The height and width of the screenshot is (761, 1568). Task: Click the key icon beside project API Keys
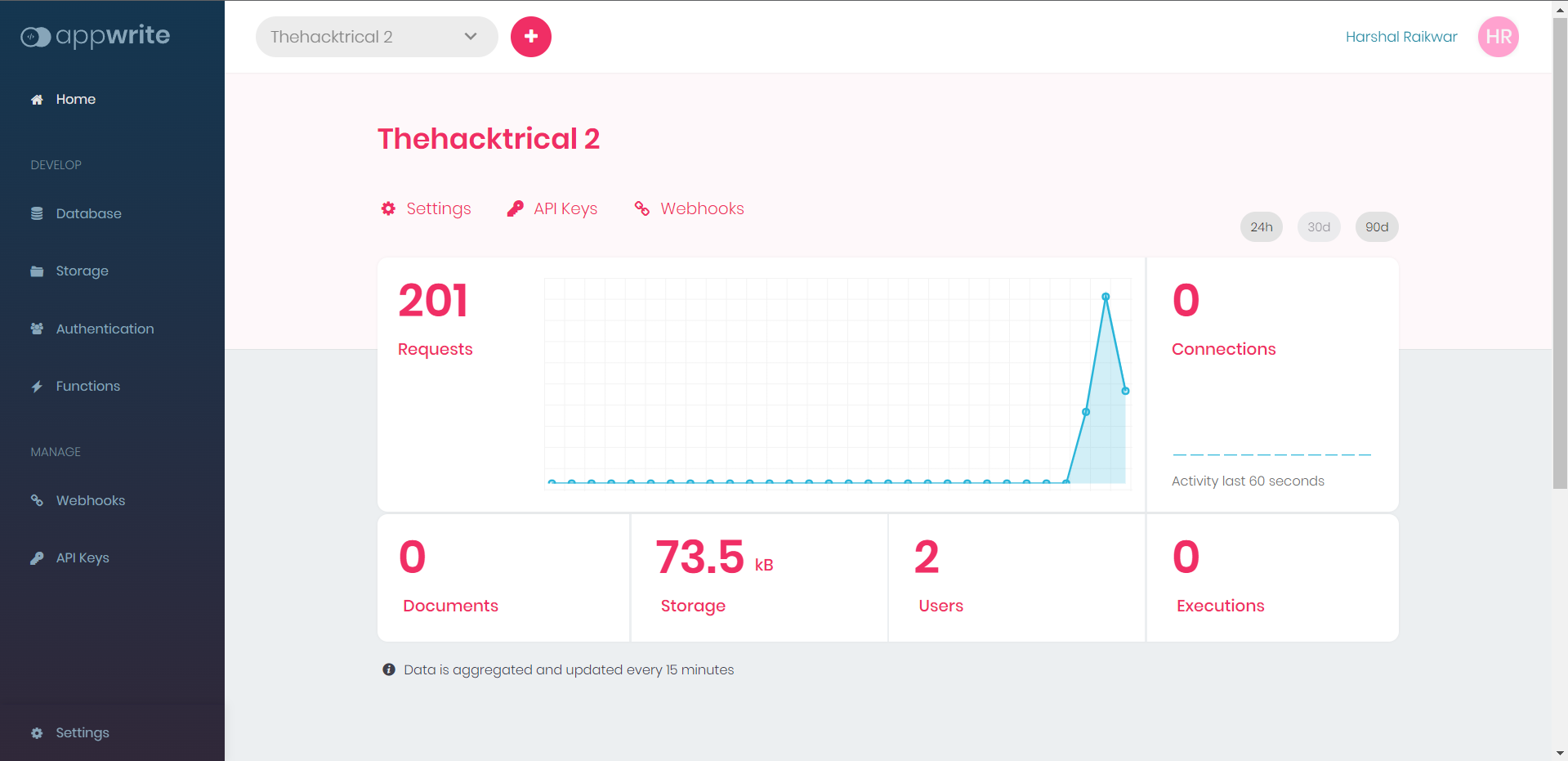[x=515, y=208]
